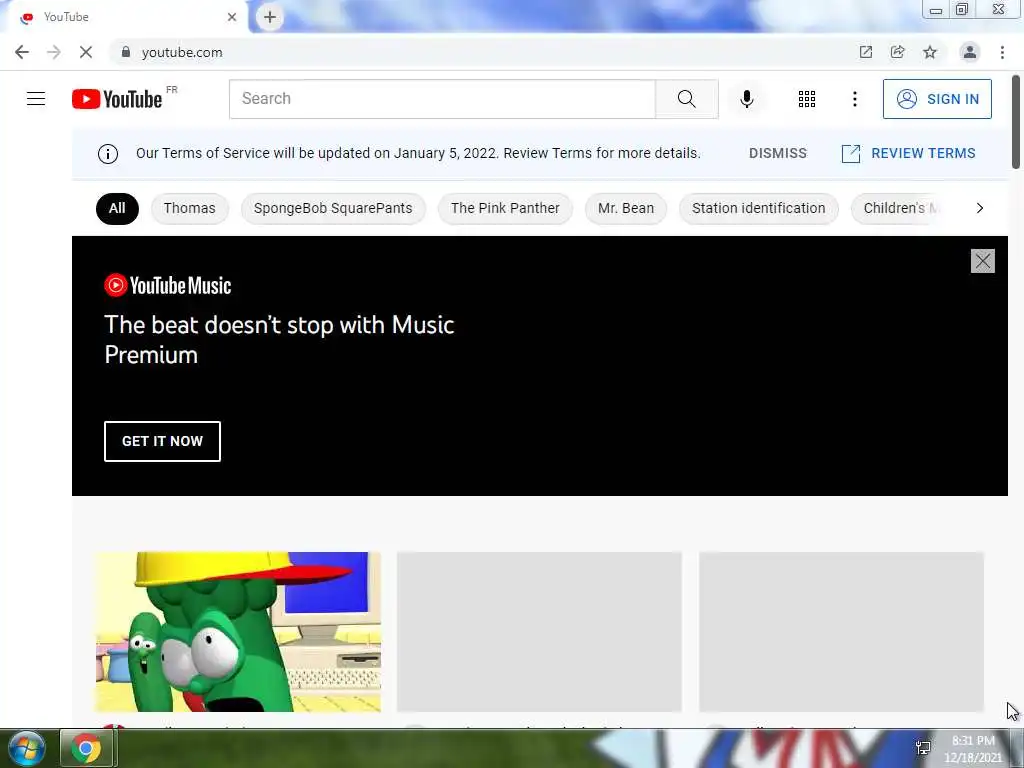Click the SIGN IN button

[937, 99]
